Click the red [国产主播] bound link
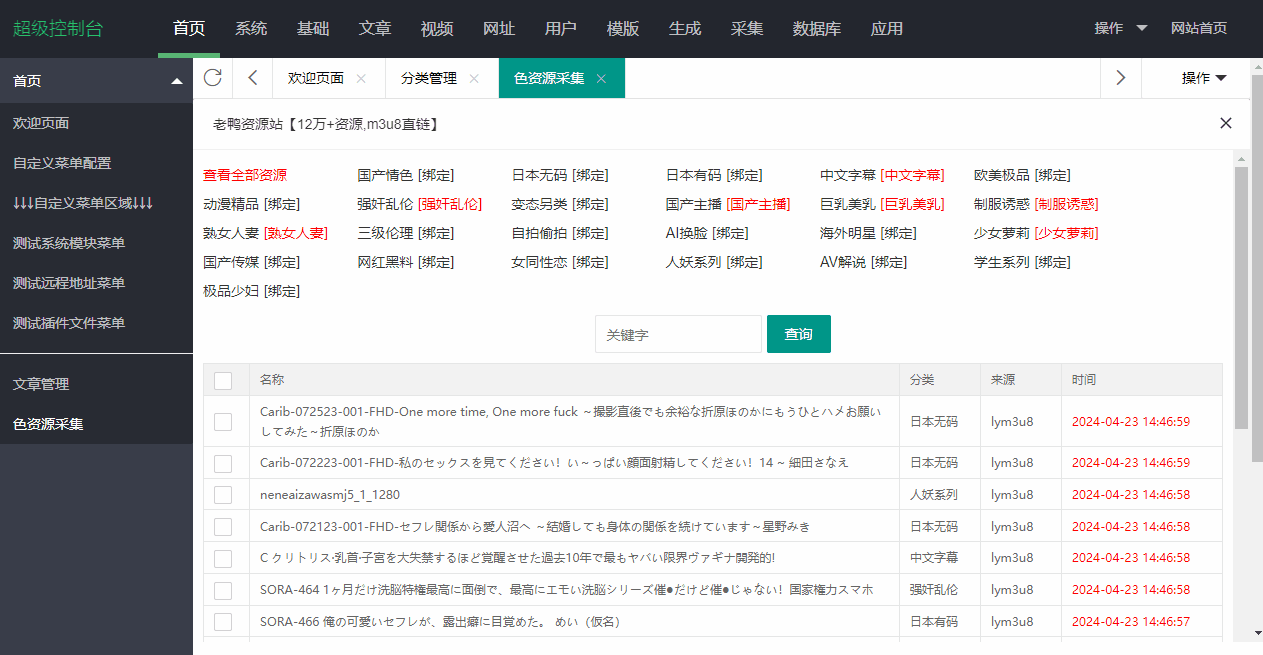 point(758,204)
